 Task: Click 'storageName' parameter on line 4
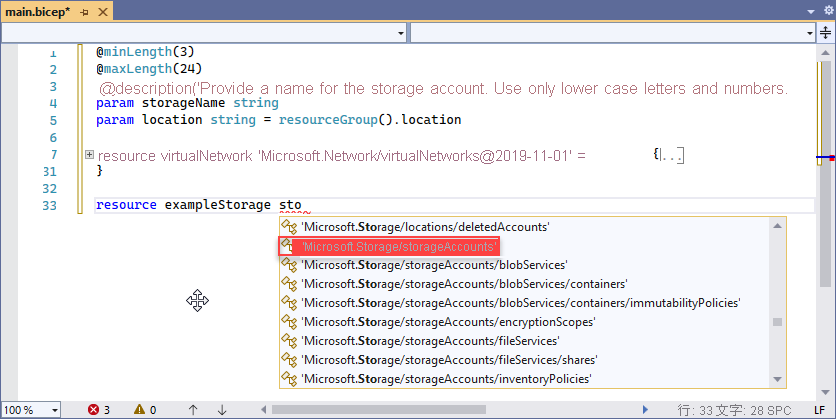pyautogui.click(x=183, y=103)
